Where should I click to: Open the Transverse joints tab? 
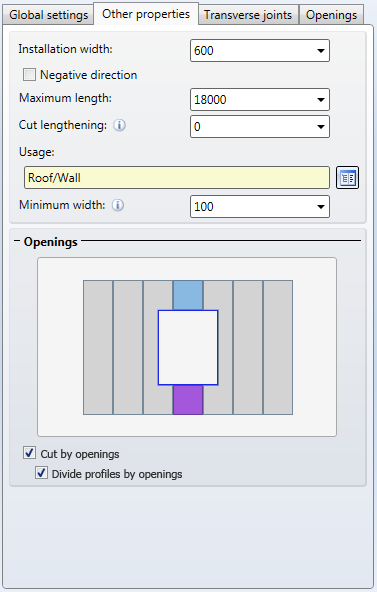coord(248,15)
